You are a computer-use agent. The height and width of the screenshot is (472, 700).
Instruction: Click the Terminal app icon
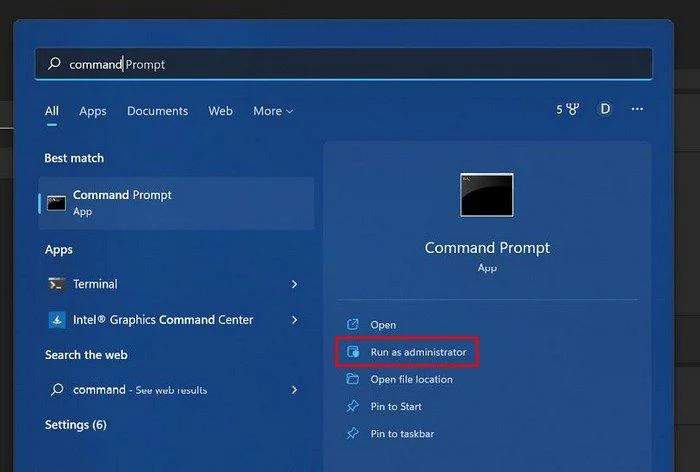click(x=57, y=284)
